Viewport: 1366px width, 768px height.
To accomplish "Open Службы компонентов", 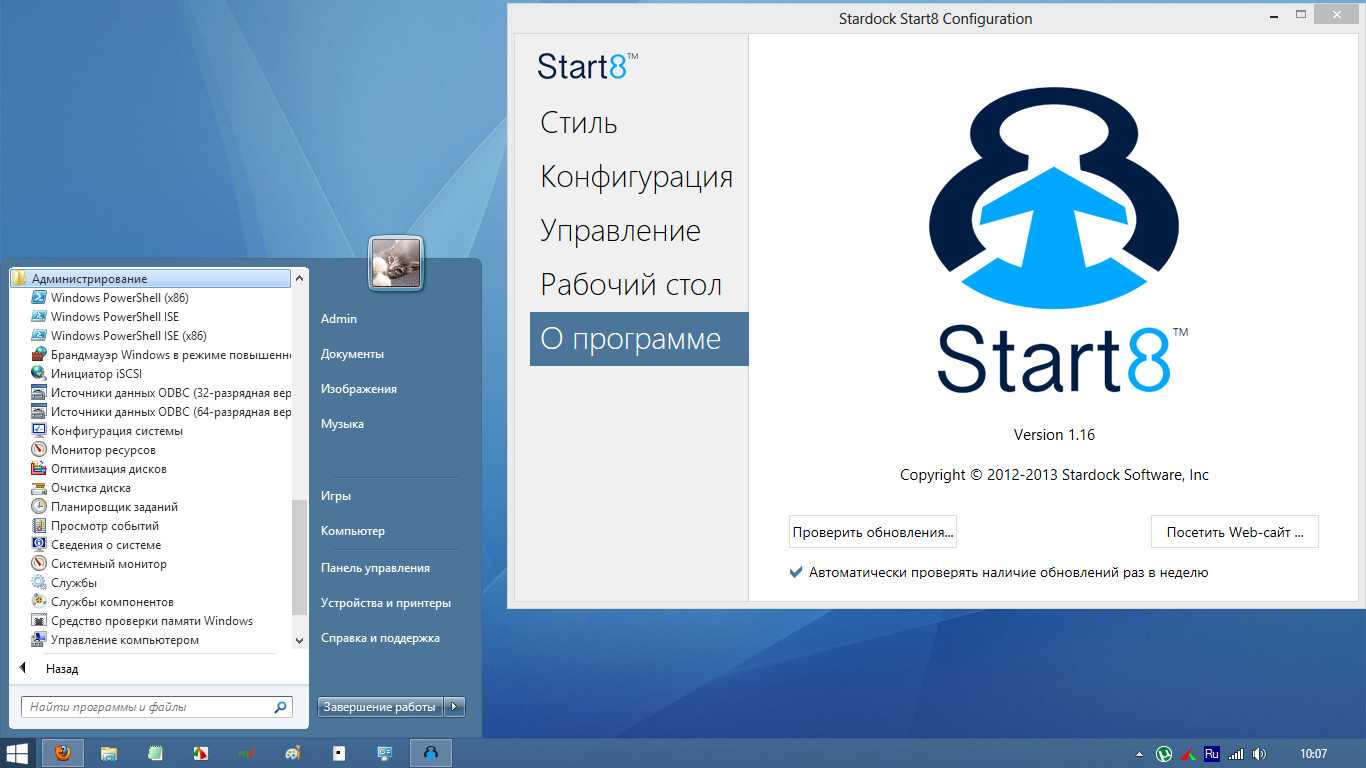I will tap(103, 602).
